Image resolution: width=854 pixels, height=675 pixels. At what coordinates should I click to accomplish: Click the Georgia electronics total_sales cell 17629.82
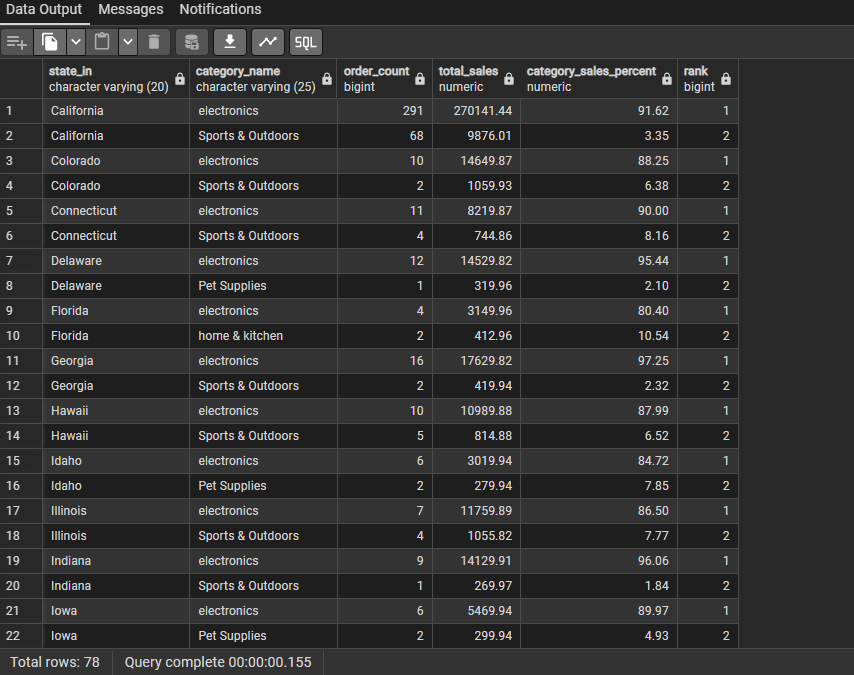[476, 361]
